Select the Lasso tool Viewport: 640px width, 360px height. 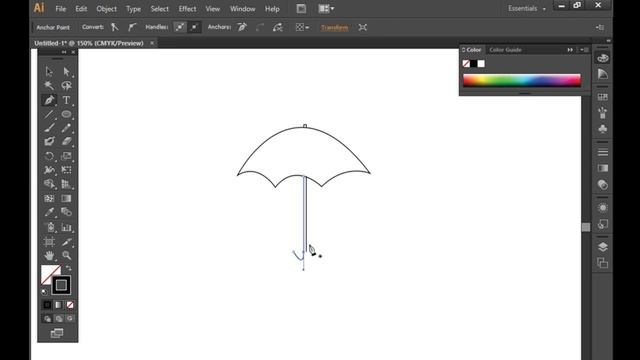click(x=66, y=86)
